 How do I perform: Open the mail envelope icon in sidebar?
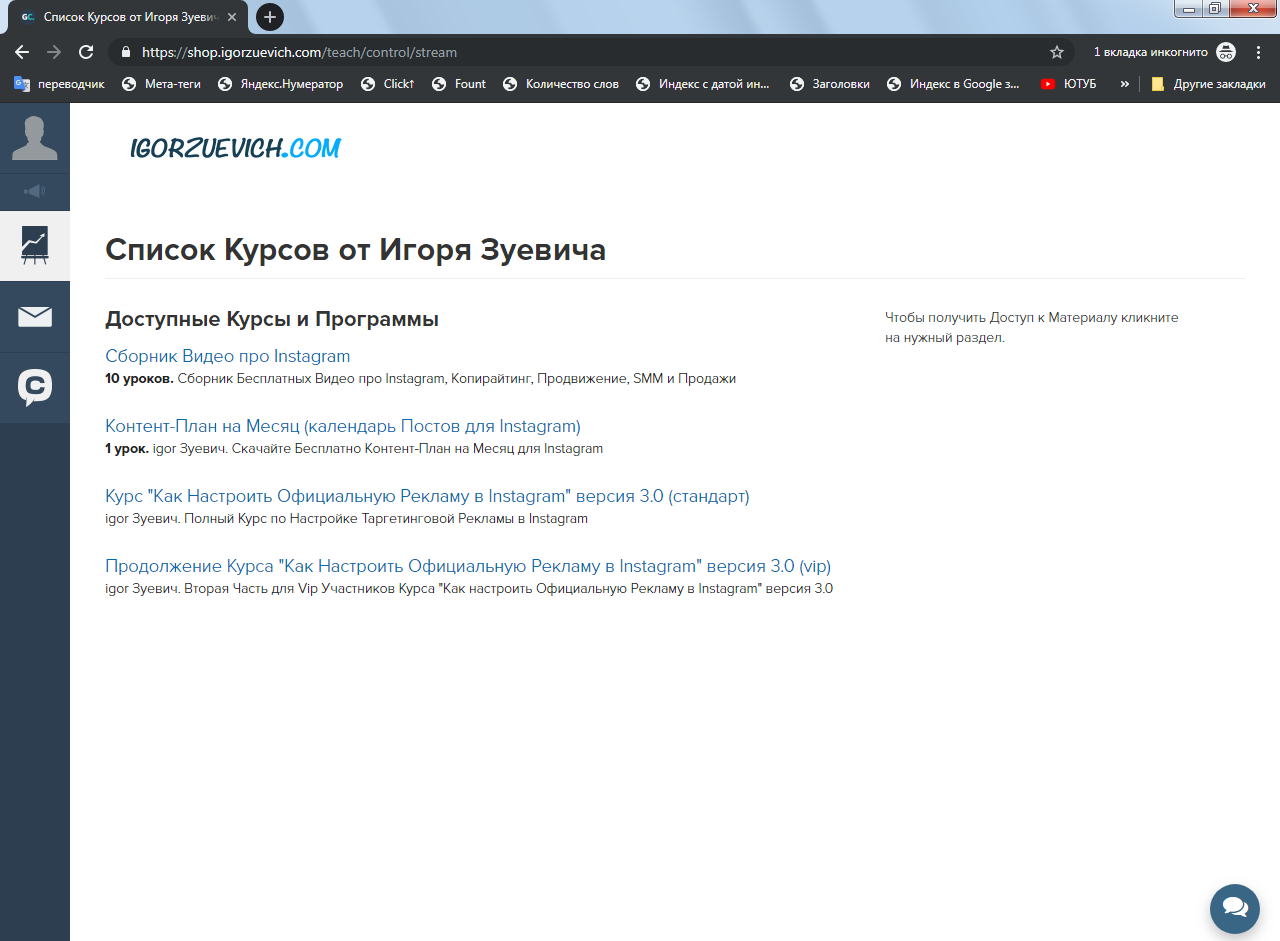pyautogui.click(x=35, y=317)
